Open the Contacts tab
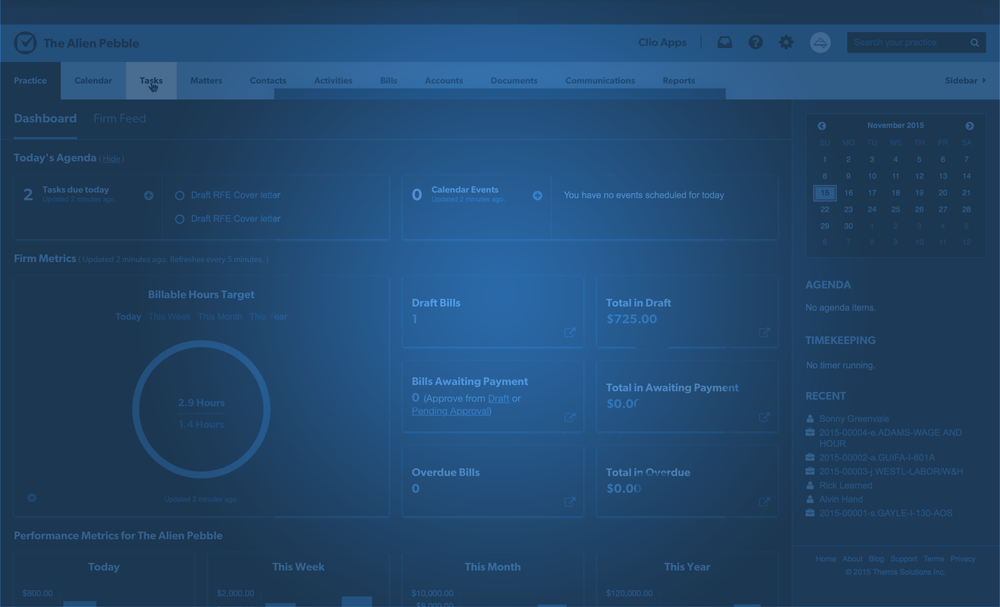The width and height of the screenshot is (1000, 607). [x=268, y=80]
